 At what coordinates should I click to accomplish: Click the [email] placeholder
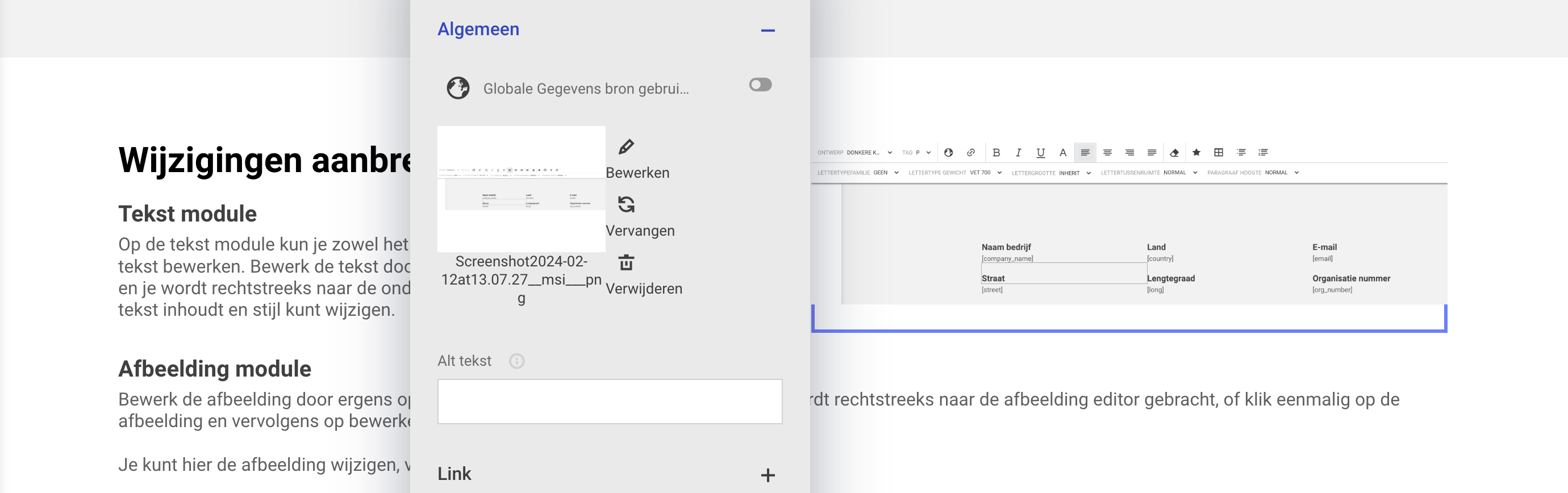(x=1322, y=258)
